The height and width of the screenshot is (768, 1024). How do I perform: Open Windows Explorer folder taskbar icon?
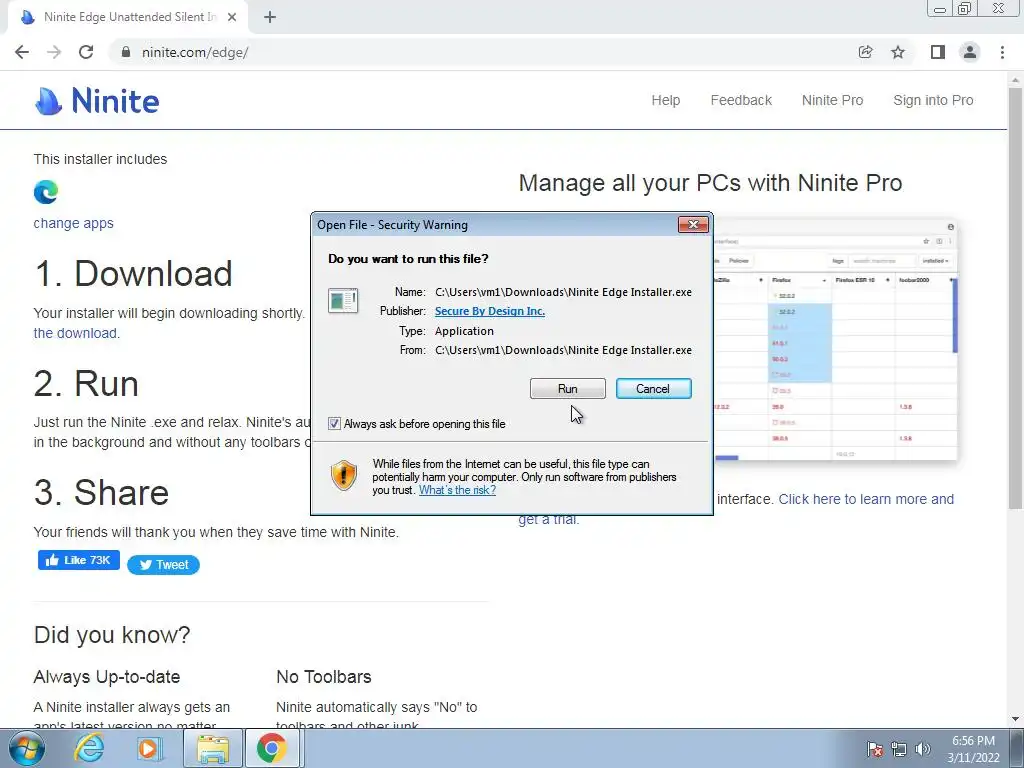(x=213, y=748)
